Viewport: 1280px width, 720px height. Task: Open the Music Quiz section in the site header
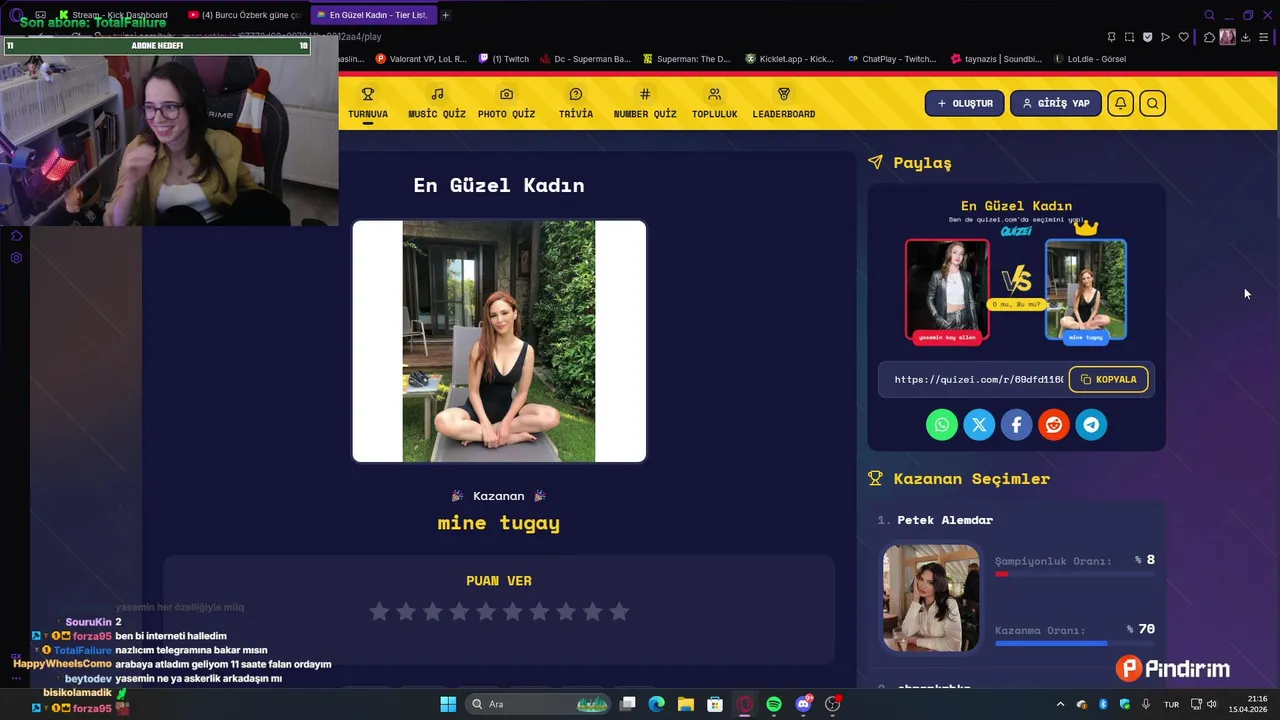pyautogui.click(x=437, y=104)
